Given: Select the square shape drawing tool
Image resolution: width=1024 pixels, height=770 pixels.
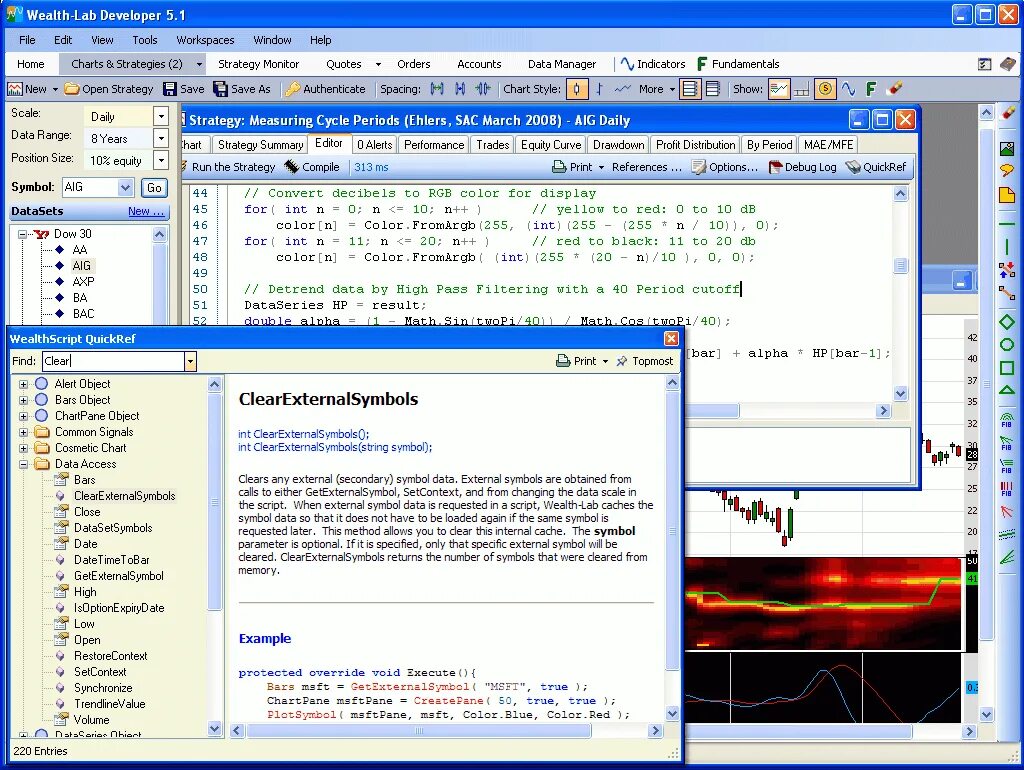Looking at the screenshot, I should (1007, 368).
